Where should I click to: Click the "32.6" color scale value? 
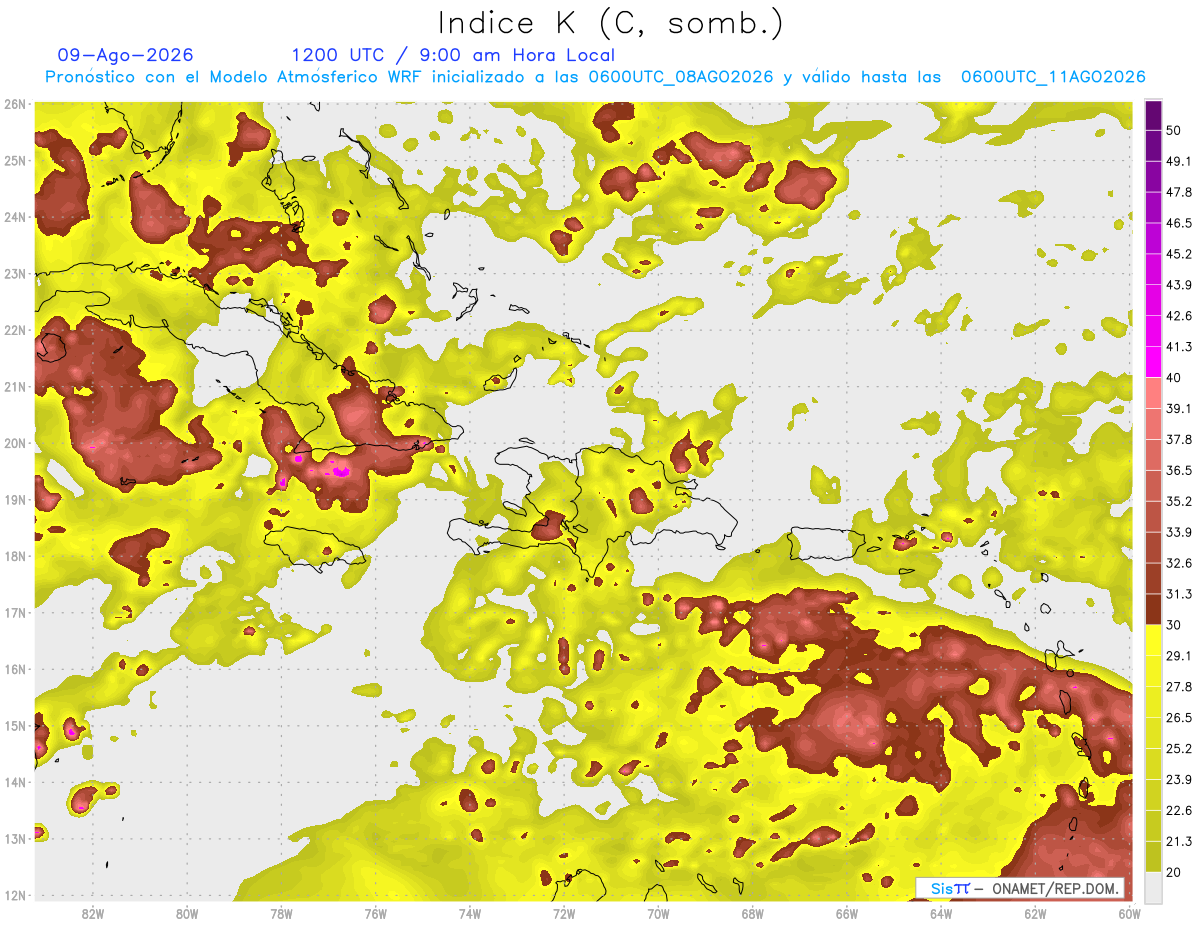[x=1179, y=563]
